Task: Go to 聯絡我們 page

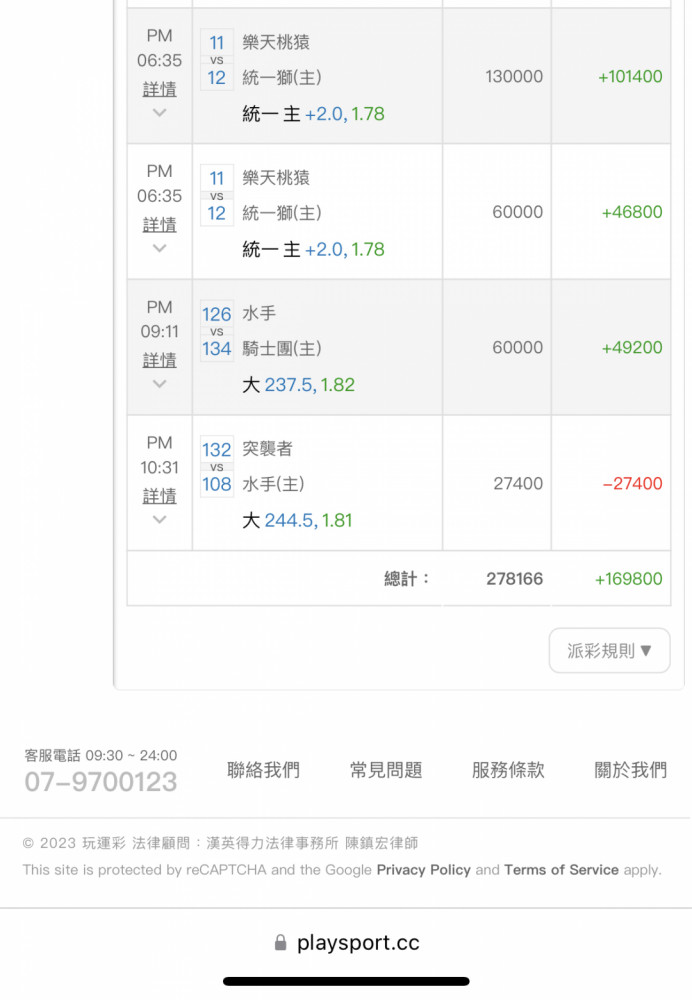Action: (x=263, y=770)
